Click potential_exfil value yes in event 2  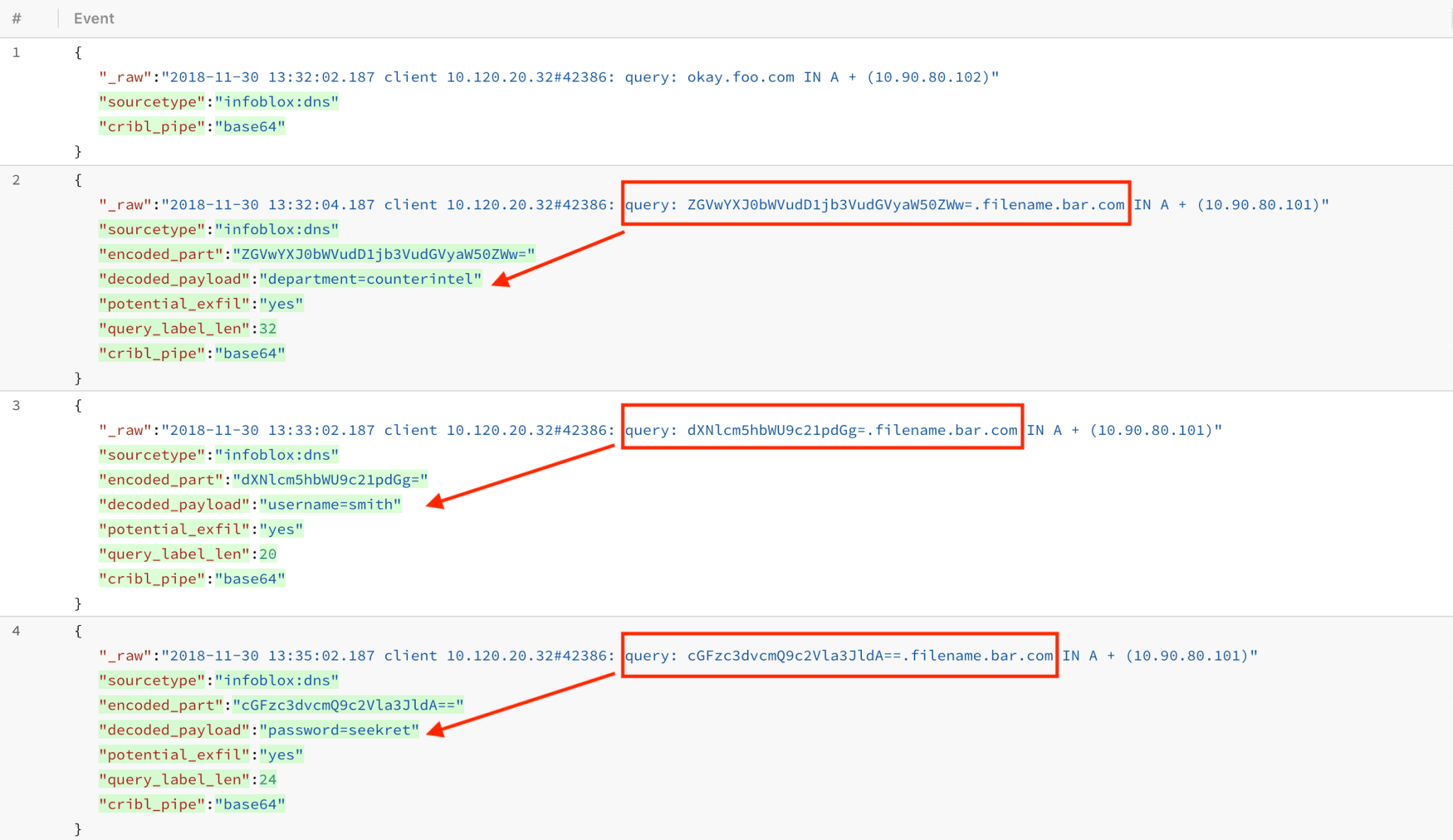(x=281, y=303)
